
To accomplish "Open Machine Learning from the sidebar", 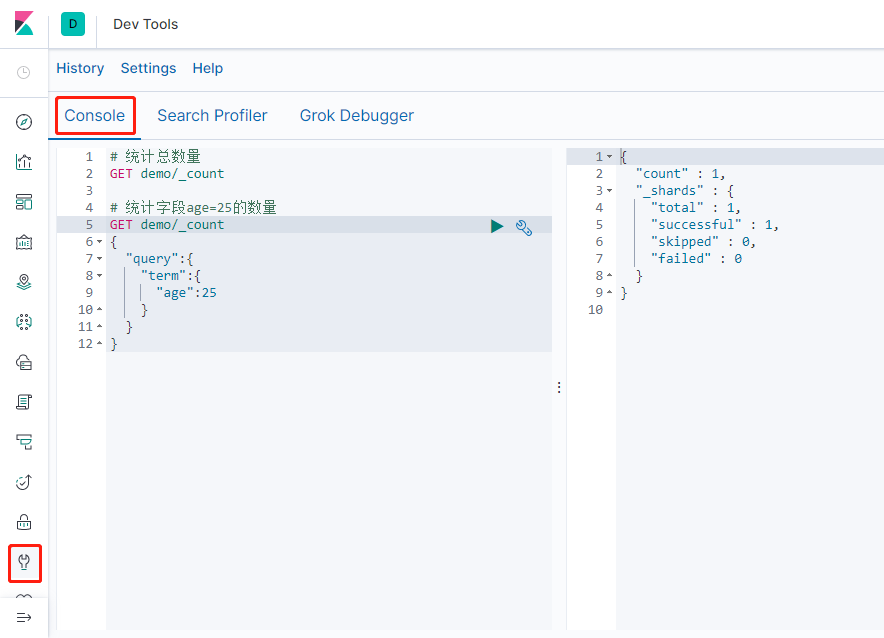I will tap(24, 322).
